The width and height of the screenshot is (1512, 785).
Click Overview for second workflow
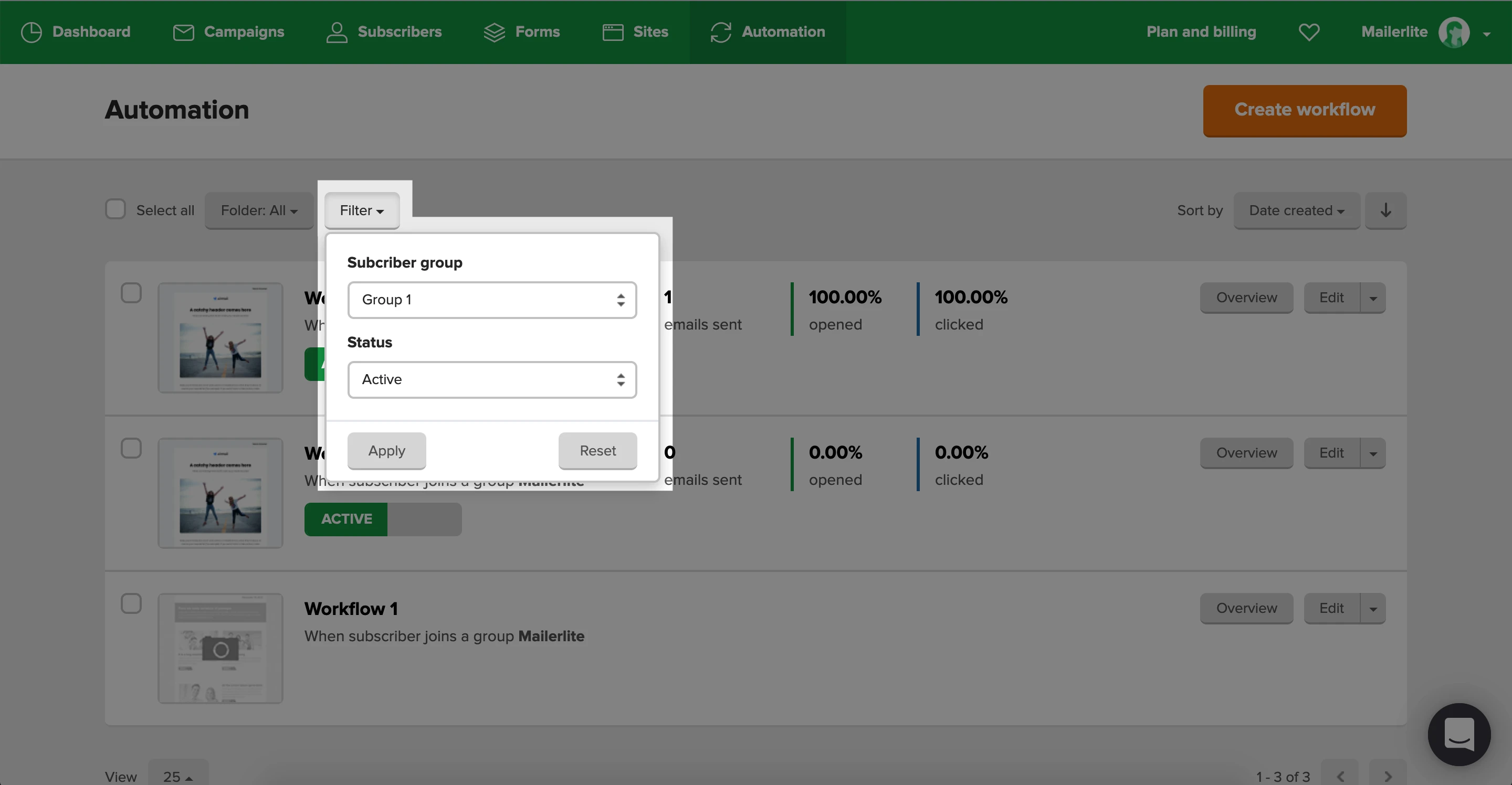[x=1247, y=453]
